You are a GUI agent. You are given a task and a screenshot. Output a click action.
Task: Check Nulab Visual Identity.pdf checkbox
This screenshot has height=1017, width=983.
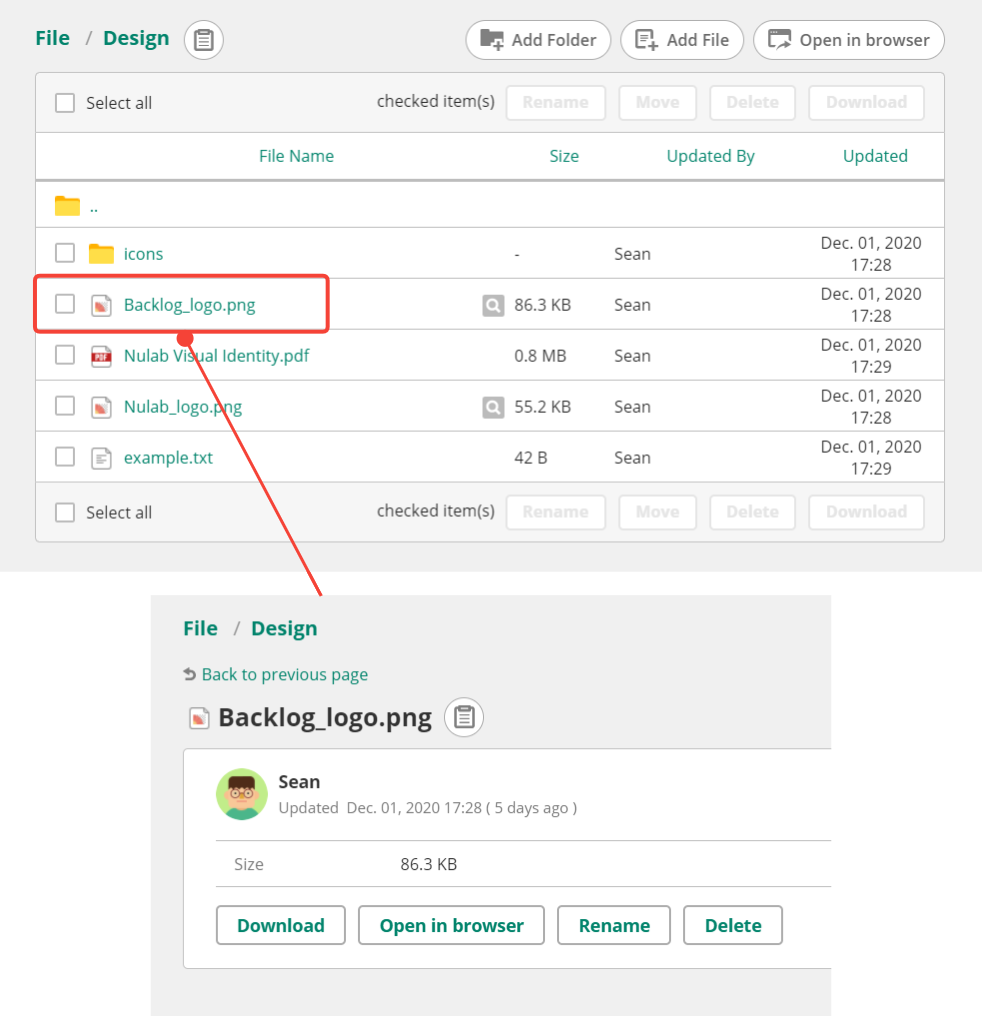(65, 355)
